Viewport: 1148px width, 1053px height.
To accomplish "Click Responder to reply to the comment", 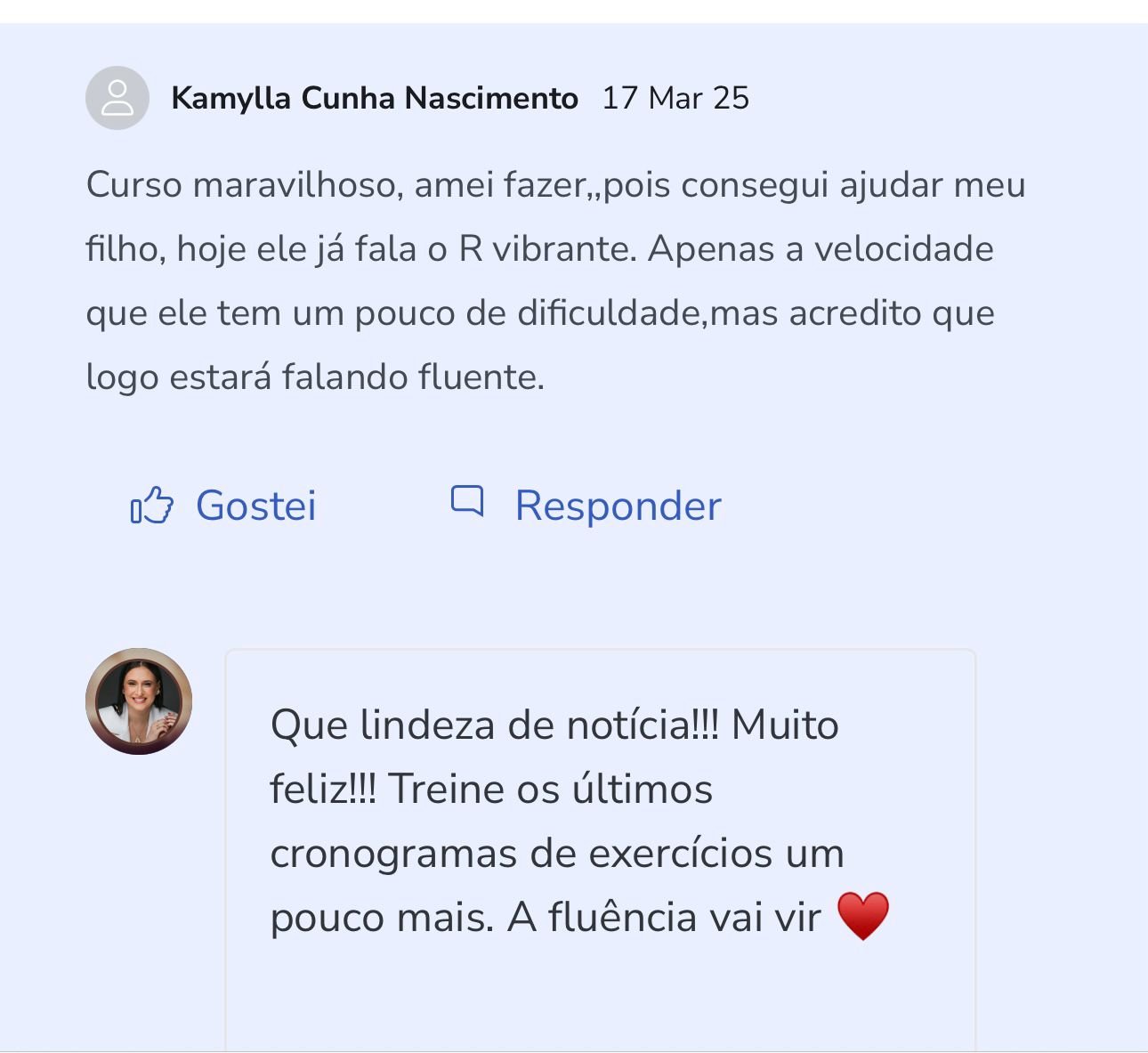I will pyautogui.click(x=616, y=505).
